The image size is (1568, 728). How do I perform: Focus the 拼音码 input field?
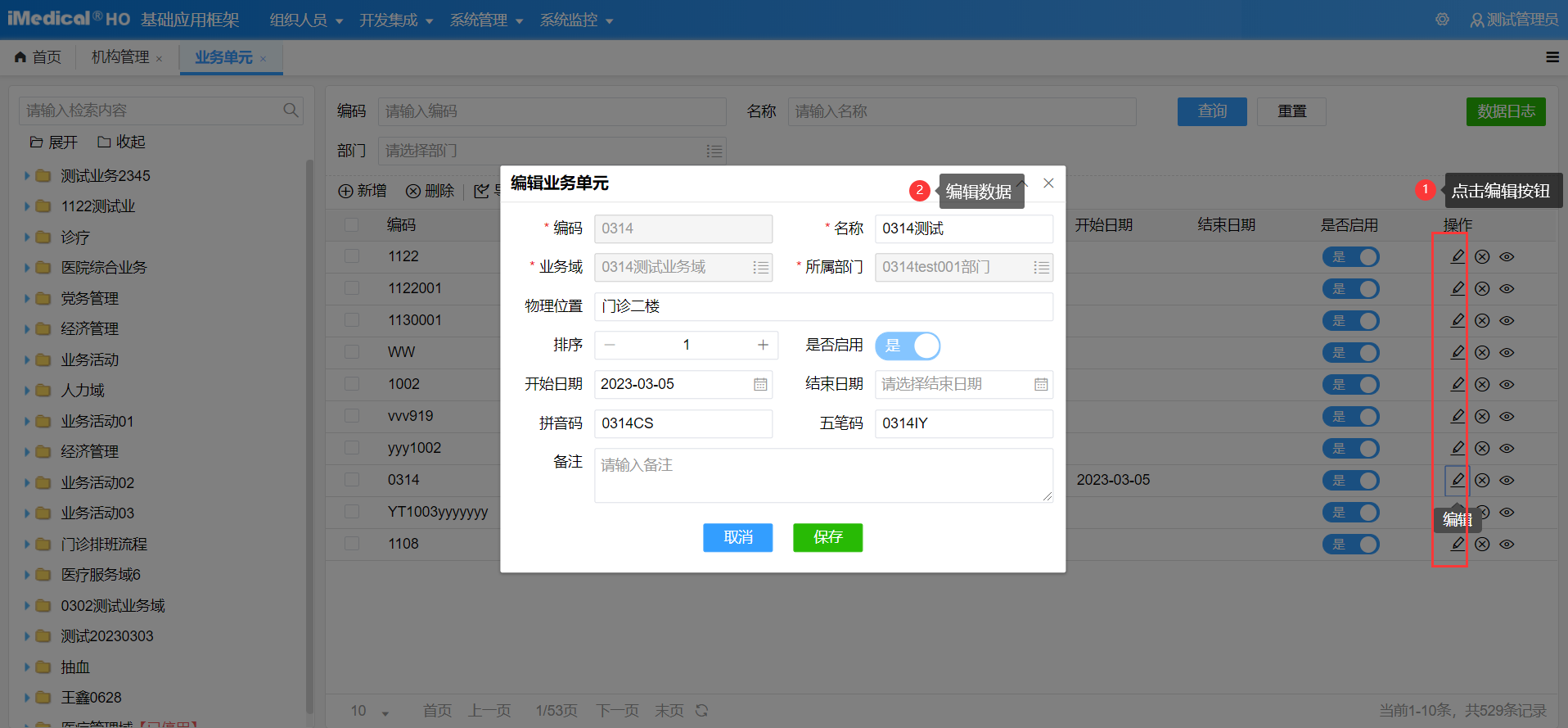[683, 423]
